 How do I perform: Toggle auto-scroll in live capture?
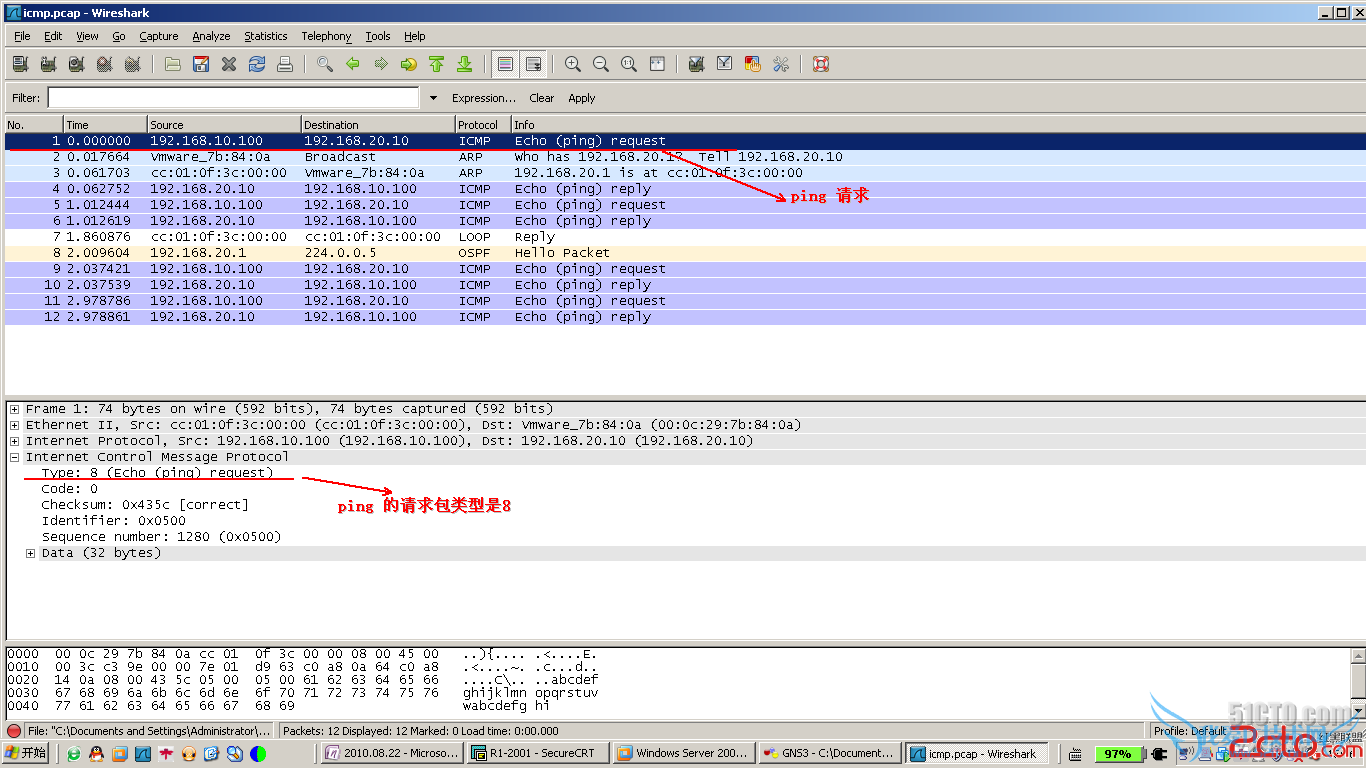(533, 64)
